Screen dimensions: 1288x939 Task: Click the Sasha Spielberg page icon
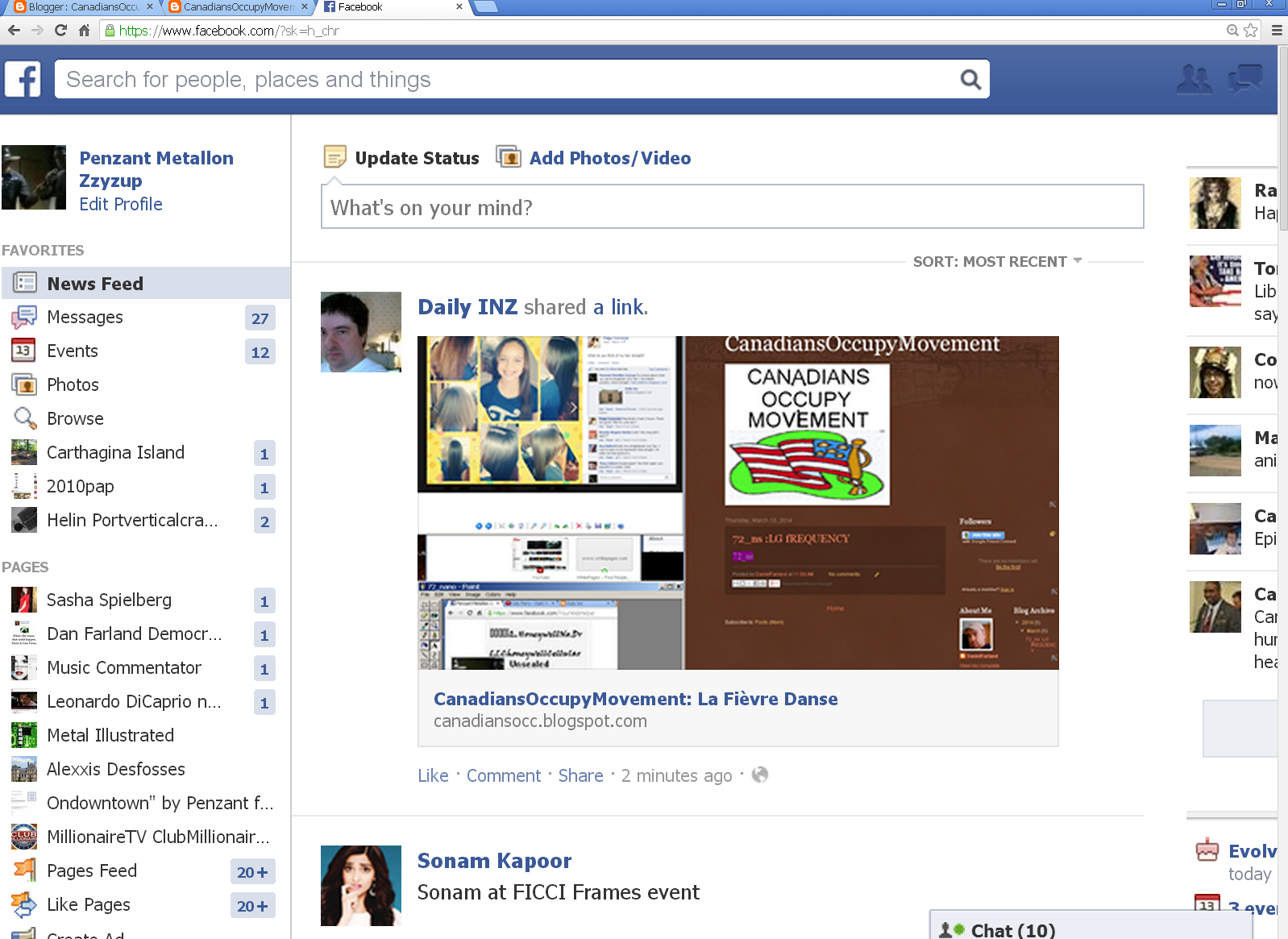tap(24, 600)
